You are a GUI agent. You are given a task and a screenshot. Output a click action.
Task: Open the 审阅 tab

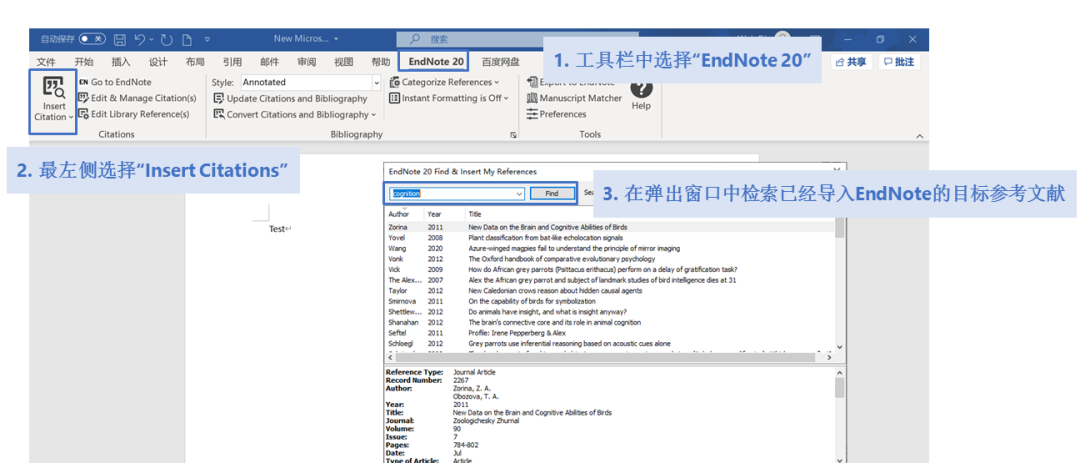(307, 62)
